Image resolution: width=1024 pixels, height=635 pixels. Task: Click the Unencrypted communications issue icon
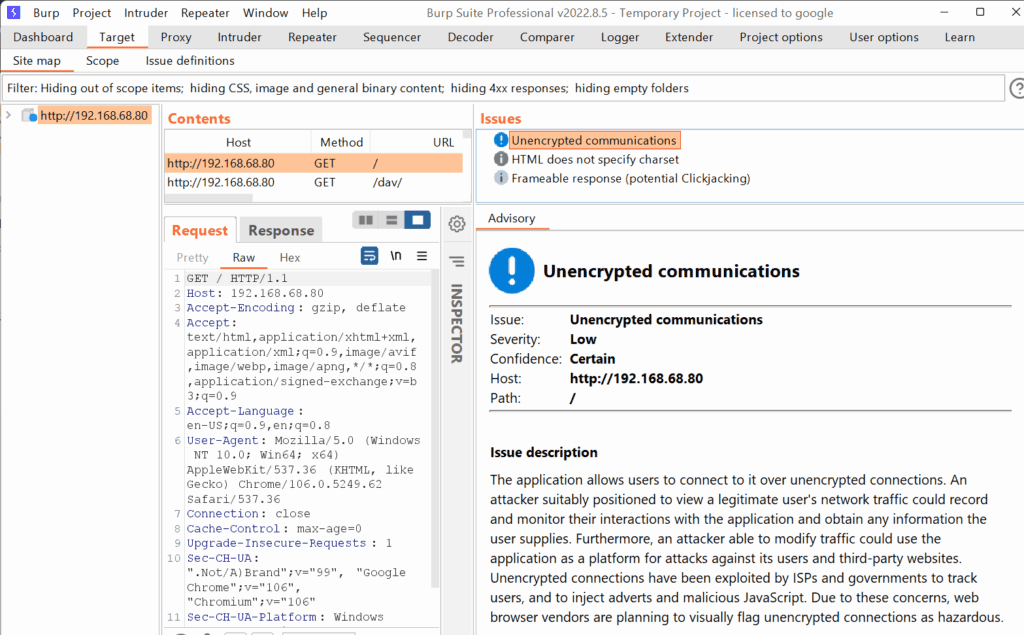click(x=501, y=140)
